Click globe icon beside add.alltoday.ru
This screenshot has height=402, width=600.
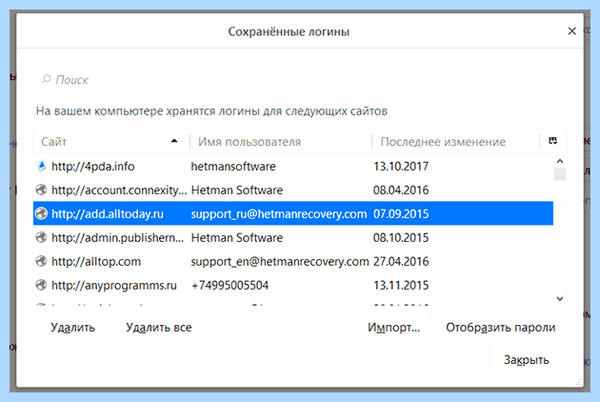pos(41,213)
